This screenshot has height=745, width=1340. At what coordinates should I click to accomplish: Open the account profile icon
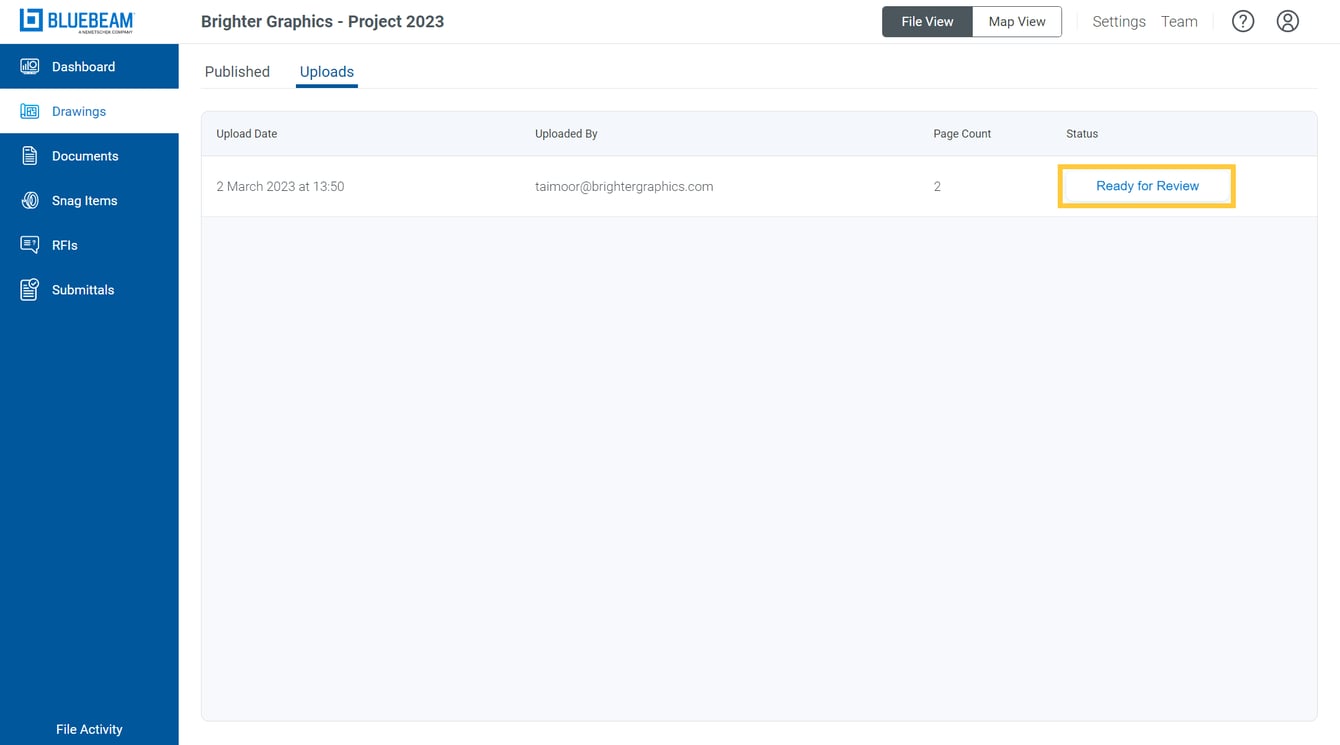[1287, 20]
